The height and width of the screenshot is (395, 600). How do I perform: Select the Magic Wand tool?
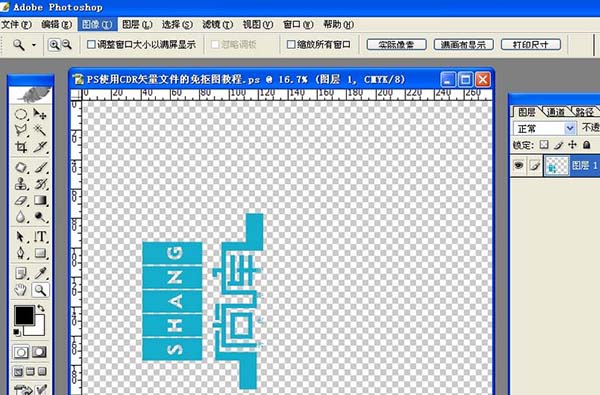40,131
